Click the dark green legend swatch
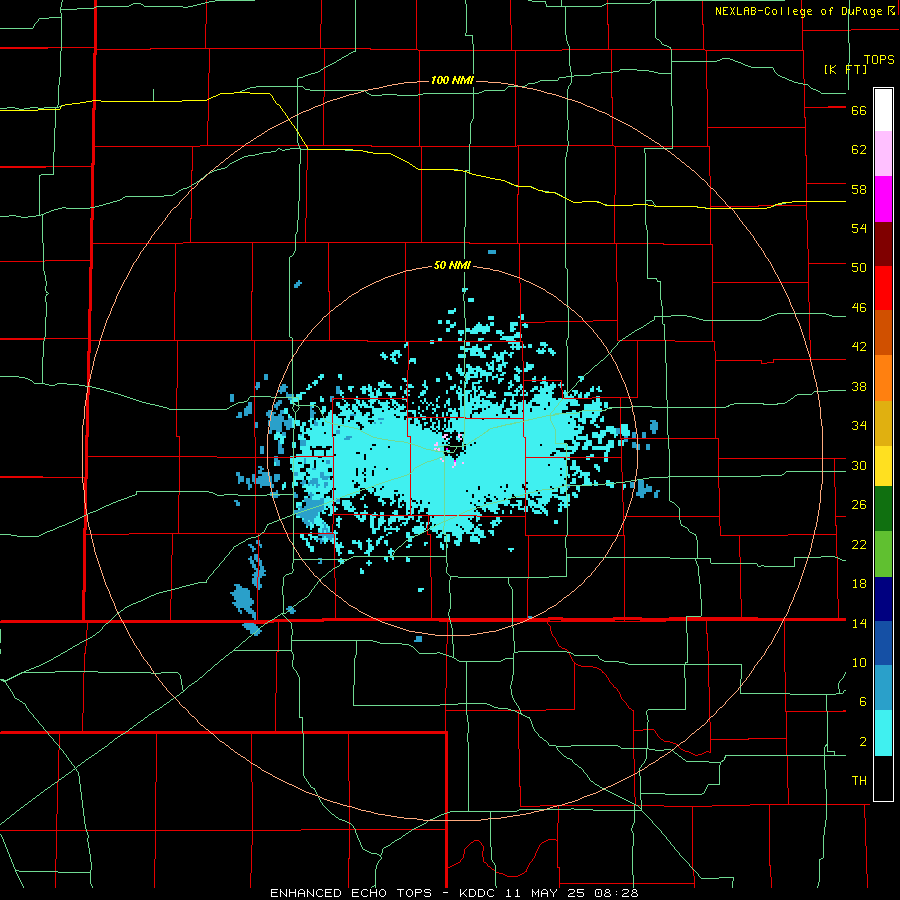Image resolution: width=900 pixels, height=900 pixels. (x=883, y=509)
